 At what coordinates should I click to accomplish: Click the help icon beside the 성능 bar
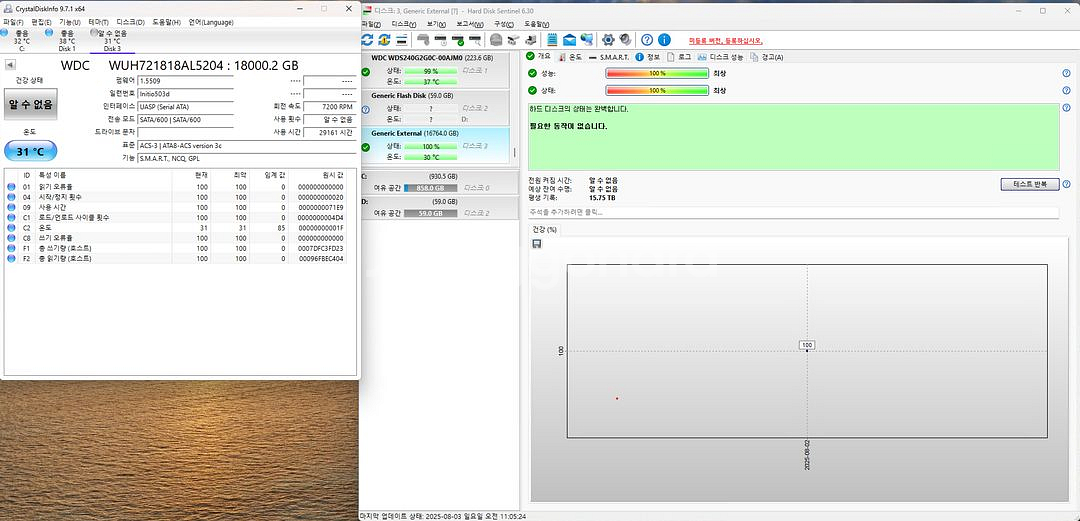tap(1066, 72)
